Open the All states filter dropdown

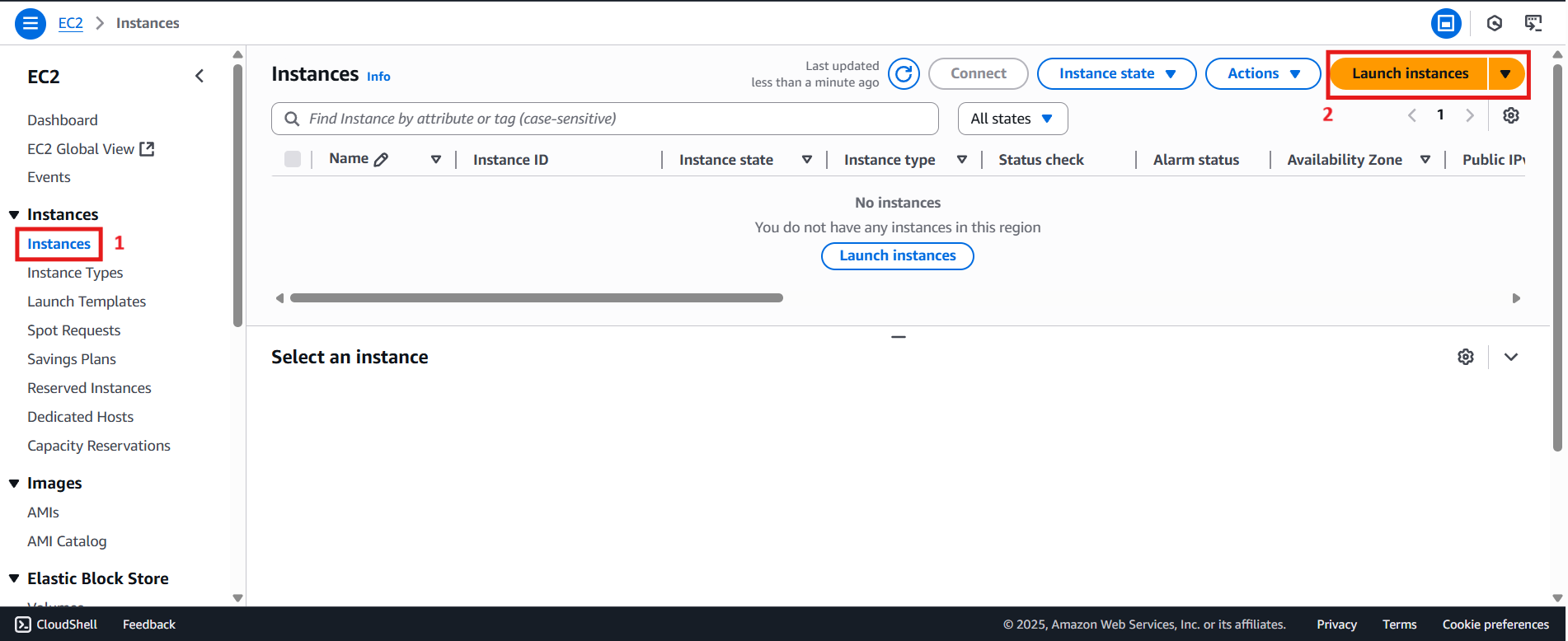[1013, 119]
